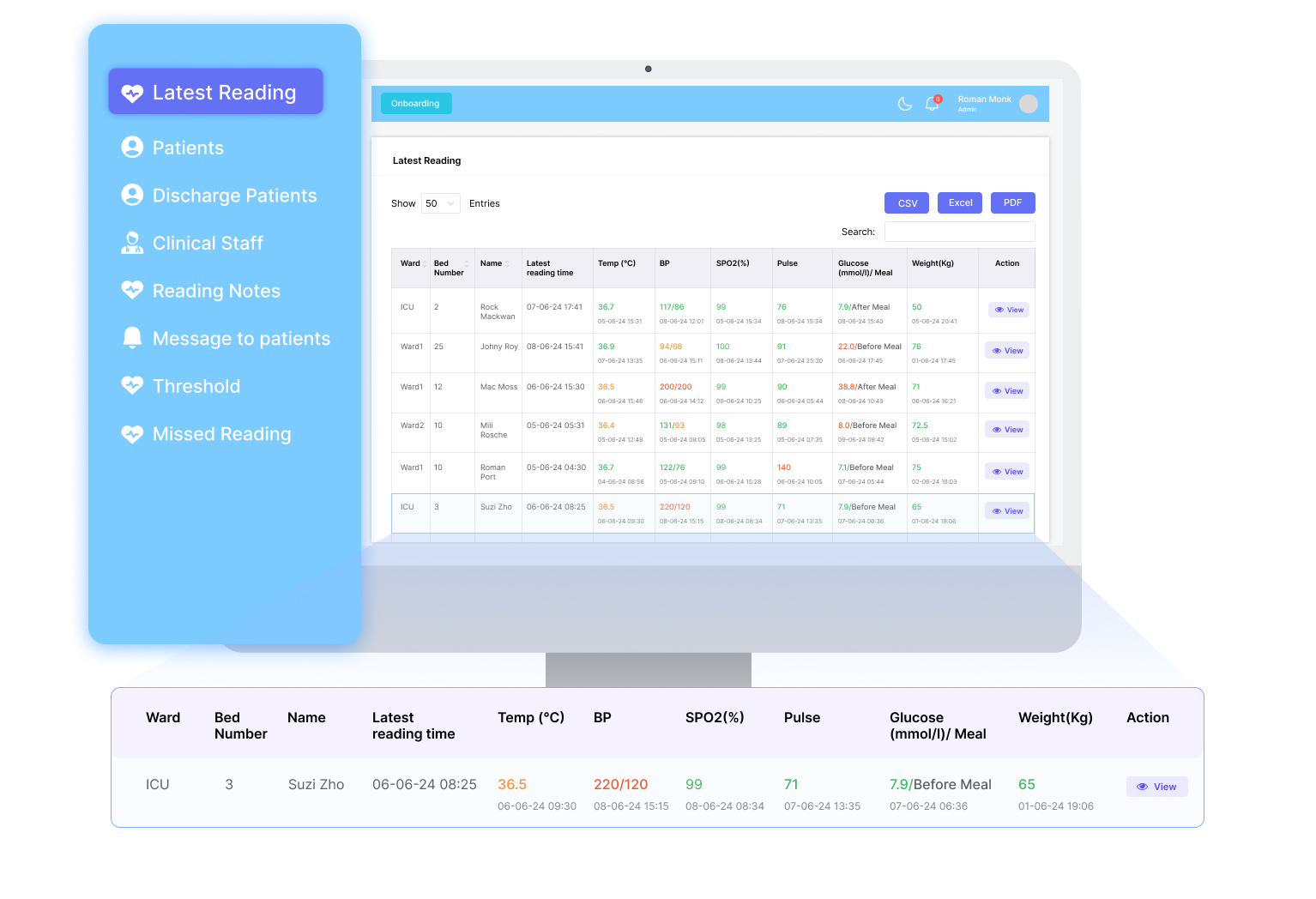The width and height of the screenshot is (1316, 899).
Task: Open the Roman Monk profile avatar
Action: point(1029,104)
